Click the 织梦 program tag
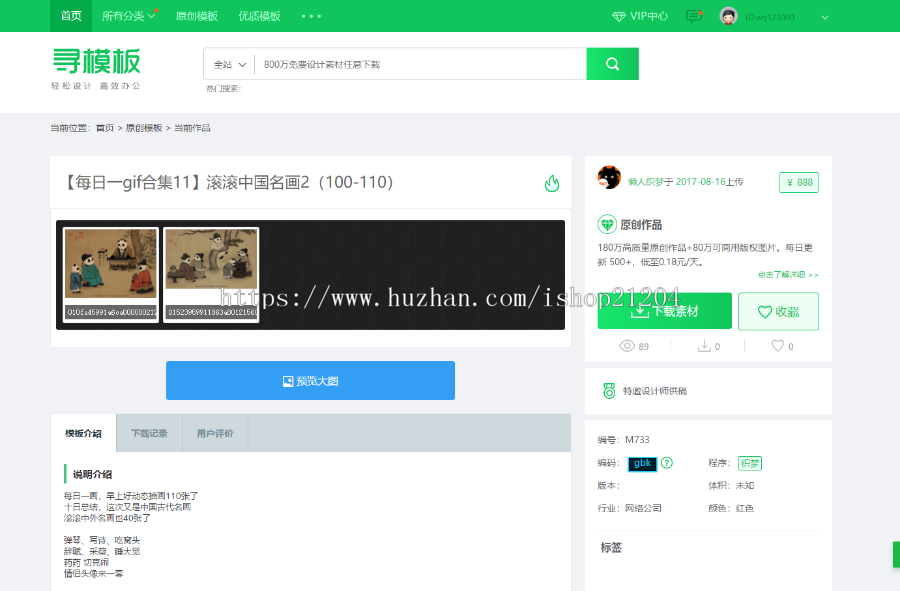This screenshot has height=591, width=900. (750, 463)
